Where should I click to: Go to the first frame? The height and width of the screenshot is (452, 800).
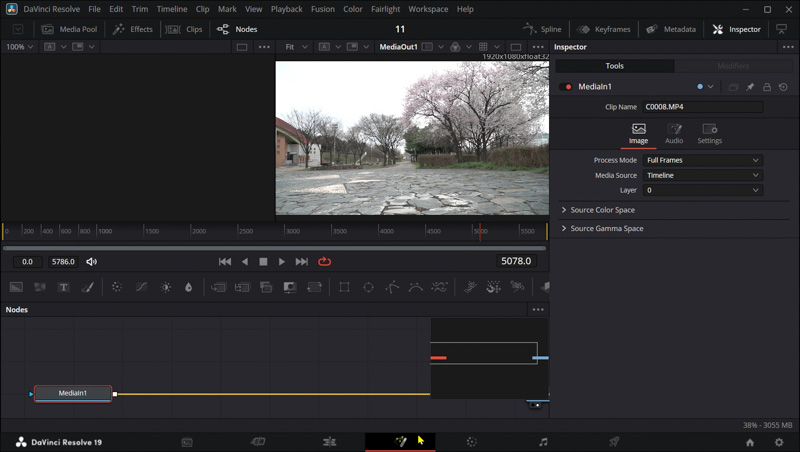[x=225, y=262]
